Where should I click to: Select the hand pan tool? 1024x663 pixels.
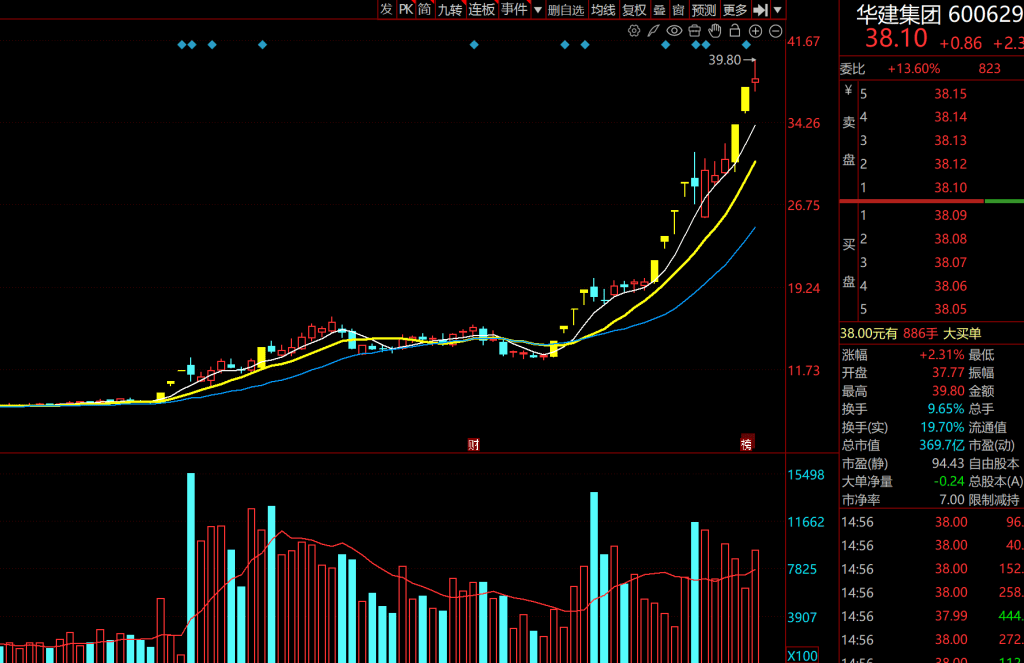[714, 31]
